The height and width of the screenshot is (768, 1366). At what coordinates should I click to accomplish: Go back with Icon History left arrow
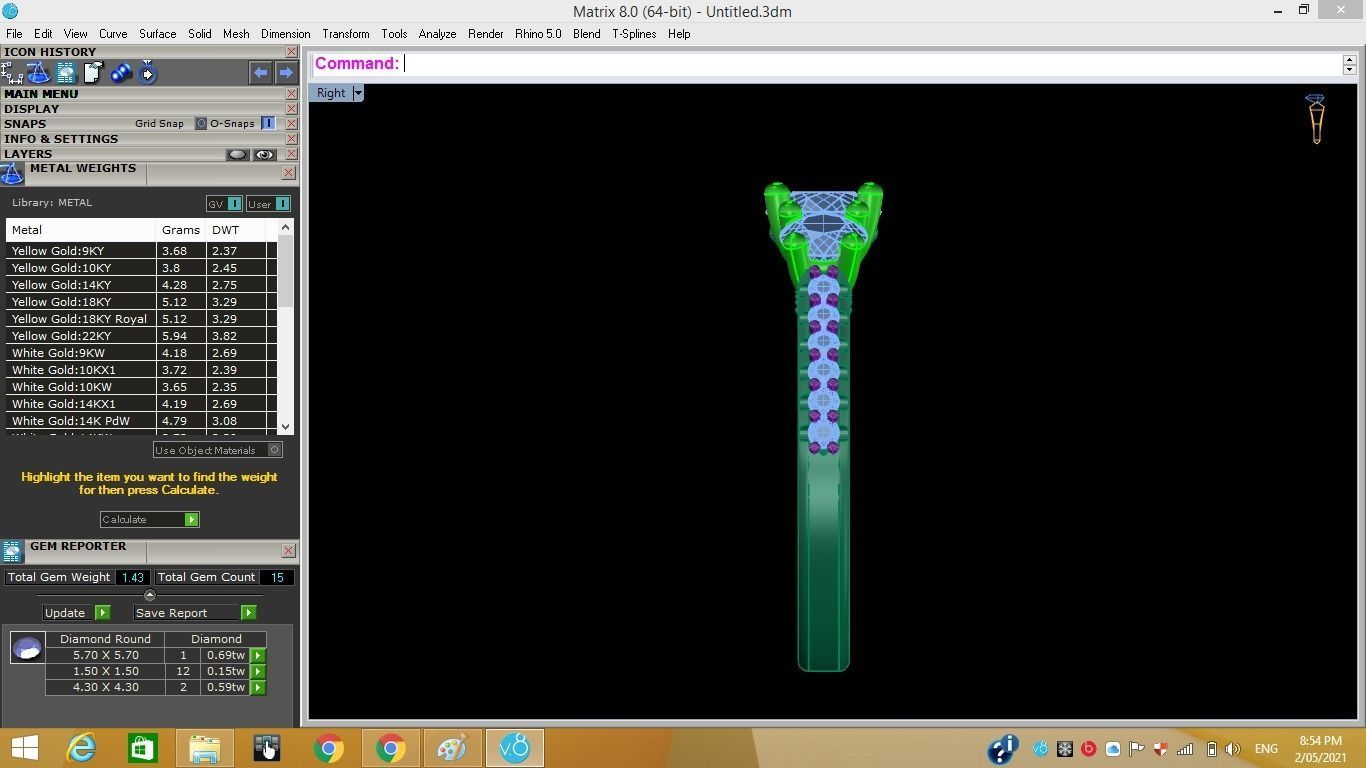click(260, 73)
